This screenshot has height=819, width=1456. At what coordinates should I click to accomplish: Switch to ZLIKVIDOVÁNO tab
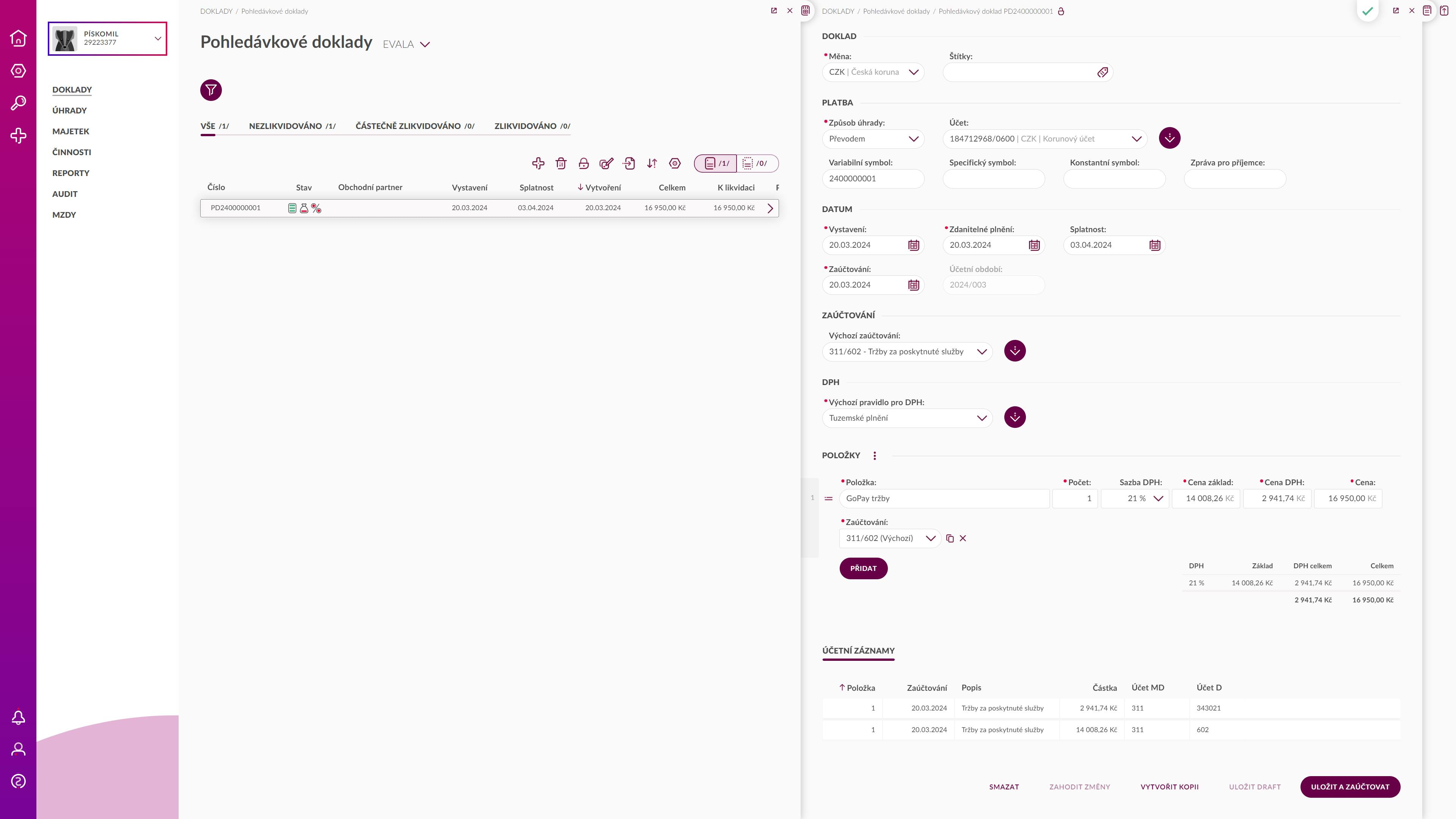pyautogui.click(x=532, y=126)
